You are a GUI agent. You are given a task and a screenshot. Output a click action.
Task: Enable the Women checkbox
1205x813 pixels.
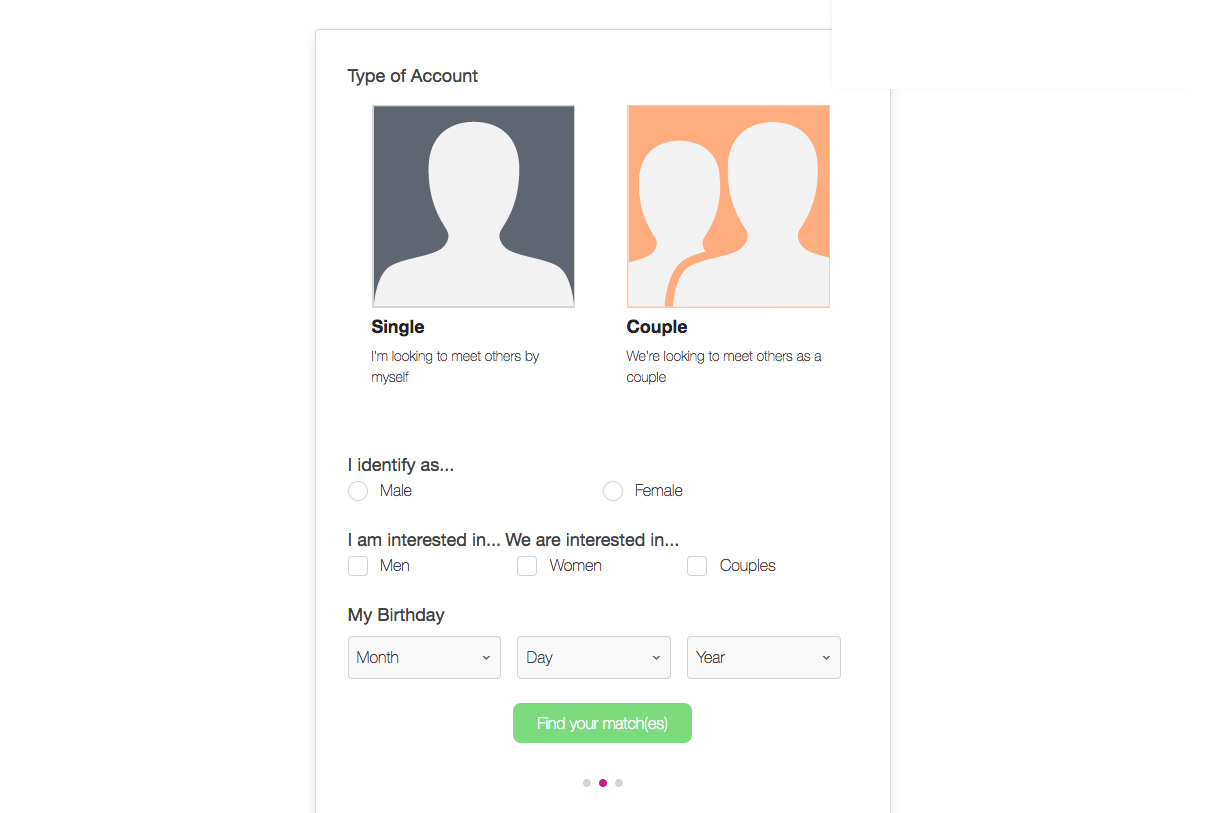[527, 566]
